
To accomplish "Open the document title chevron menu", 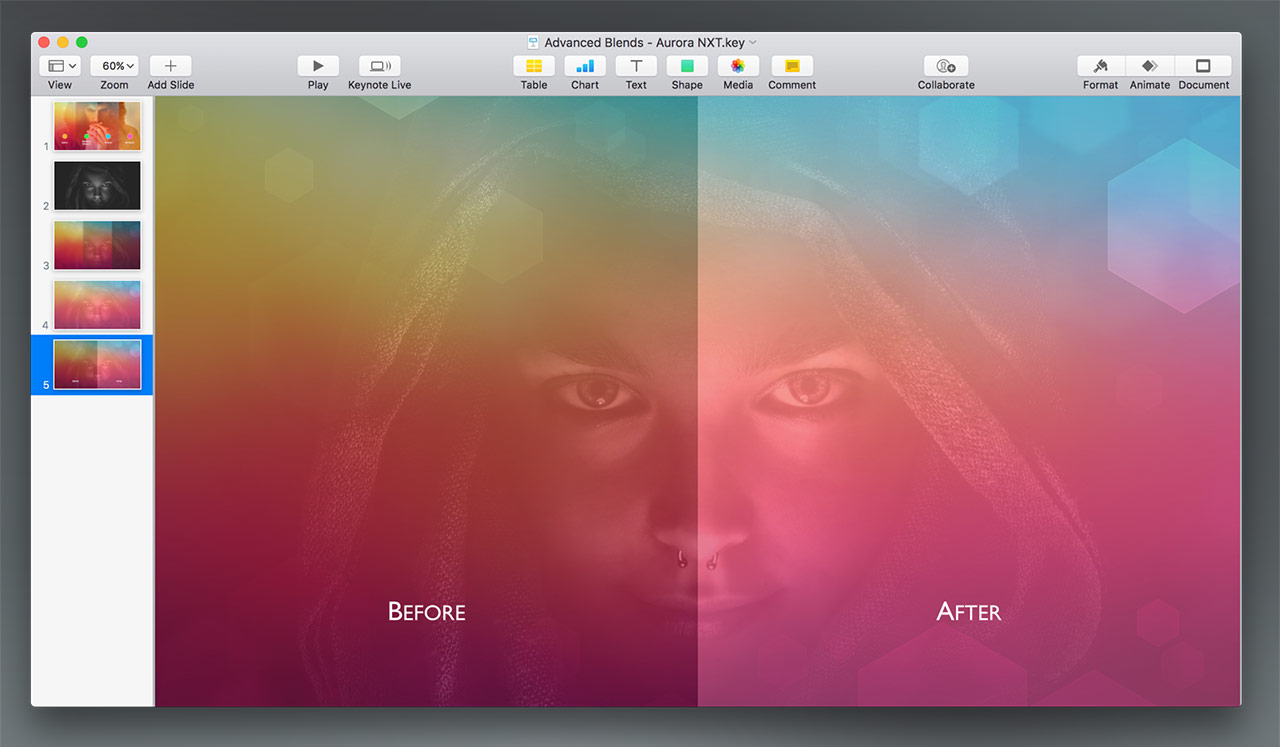I will point(753,43).
